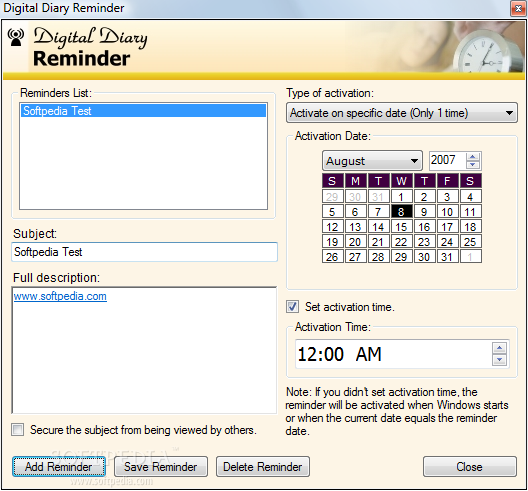Select grayed day 31 of previous month
The height and width of the screenshot is (491, 528).
pos(378,196)
